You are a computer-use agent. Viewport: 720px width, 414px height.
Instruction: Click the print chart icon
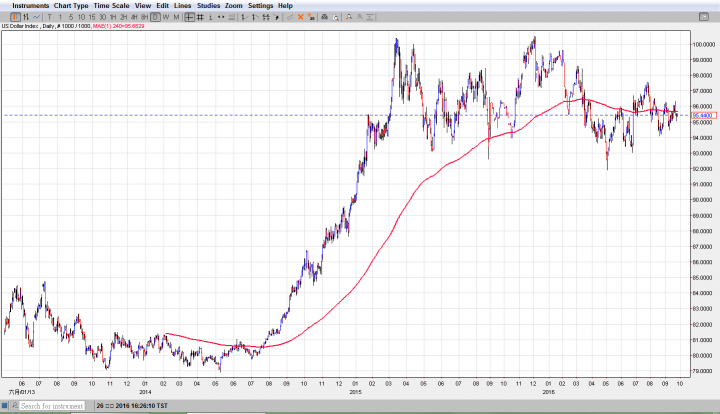[x=324, y=17]
